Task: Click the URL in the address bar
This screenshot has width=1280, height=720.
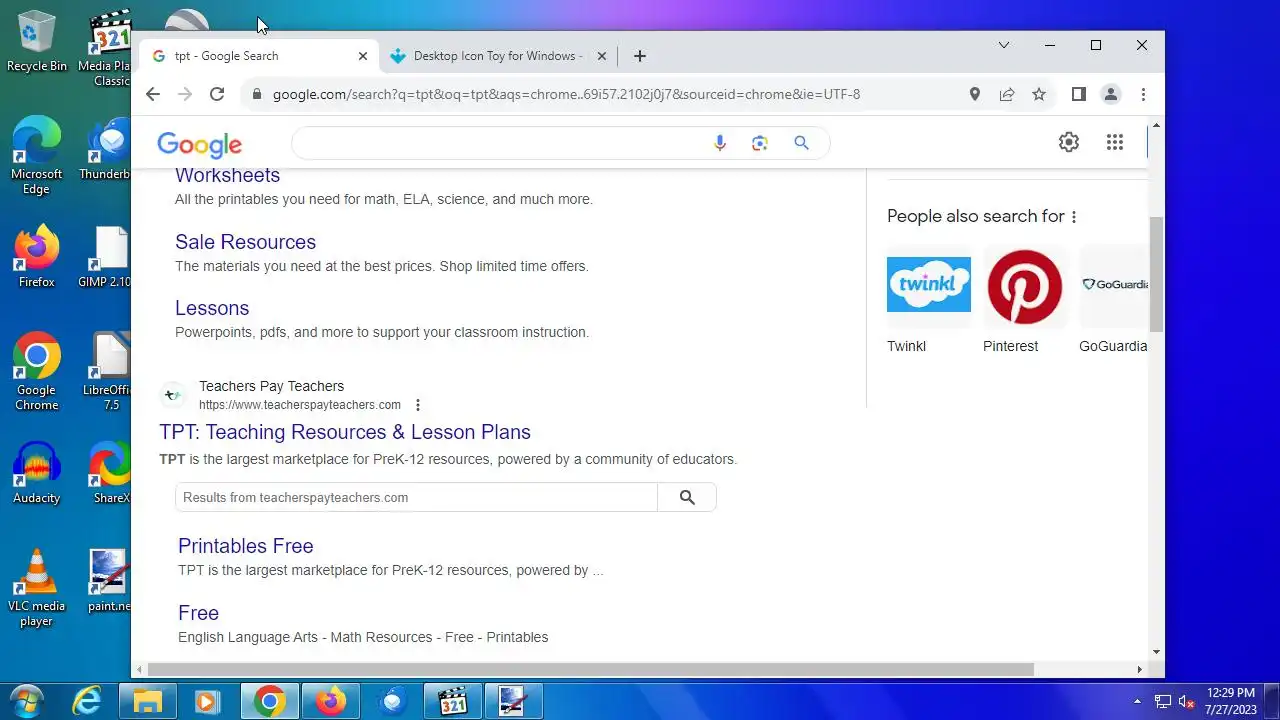Action: [566, 94]
